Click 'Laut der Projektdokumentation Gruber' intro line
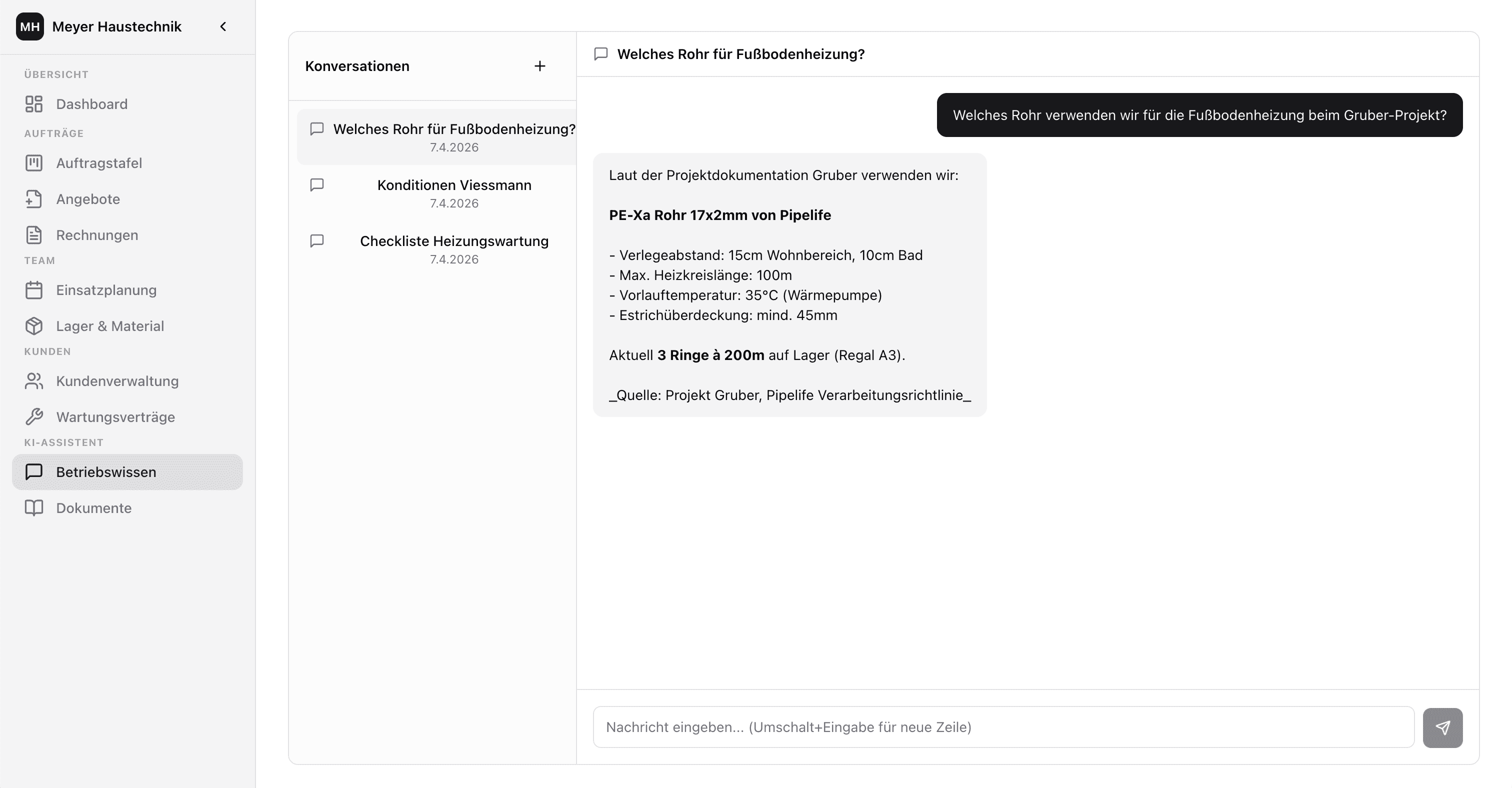The image size is (1512, 788). [783, 175]
